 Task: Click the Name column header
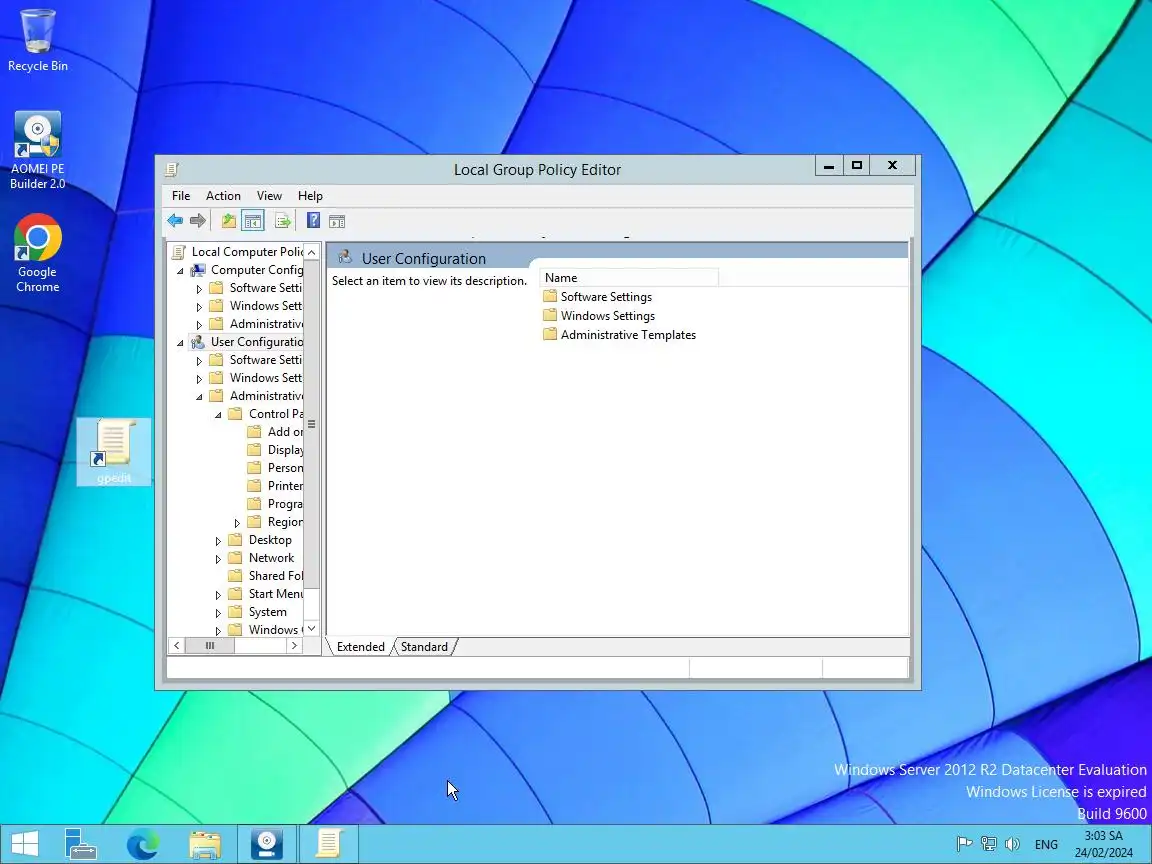(629, 278)
